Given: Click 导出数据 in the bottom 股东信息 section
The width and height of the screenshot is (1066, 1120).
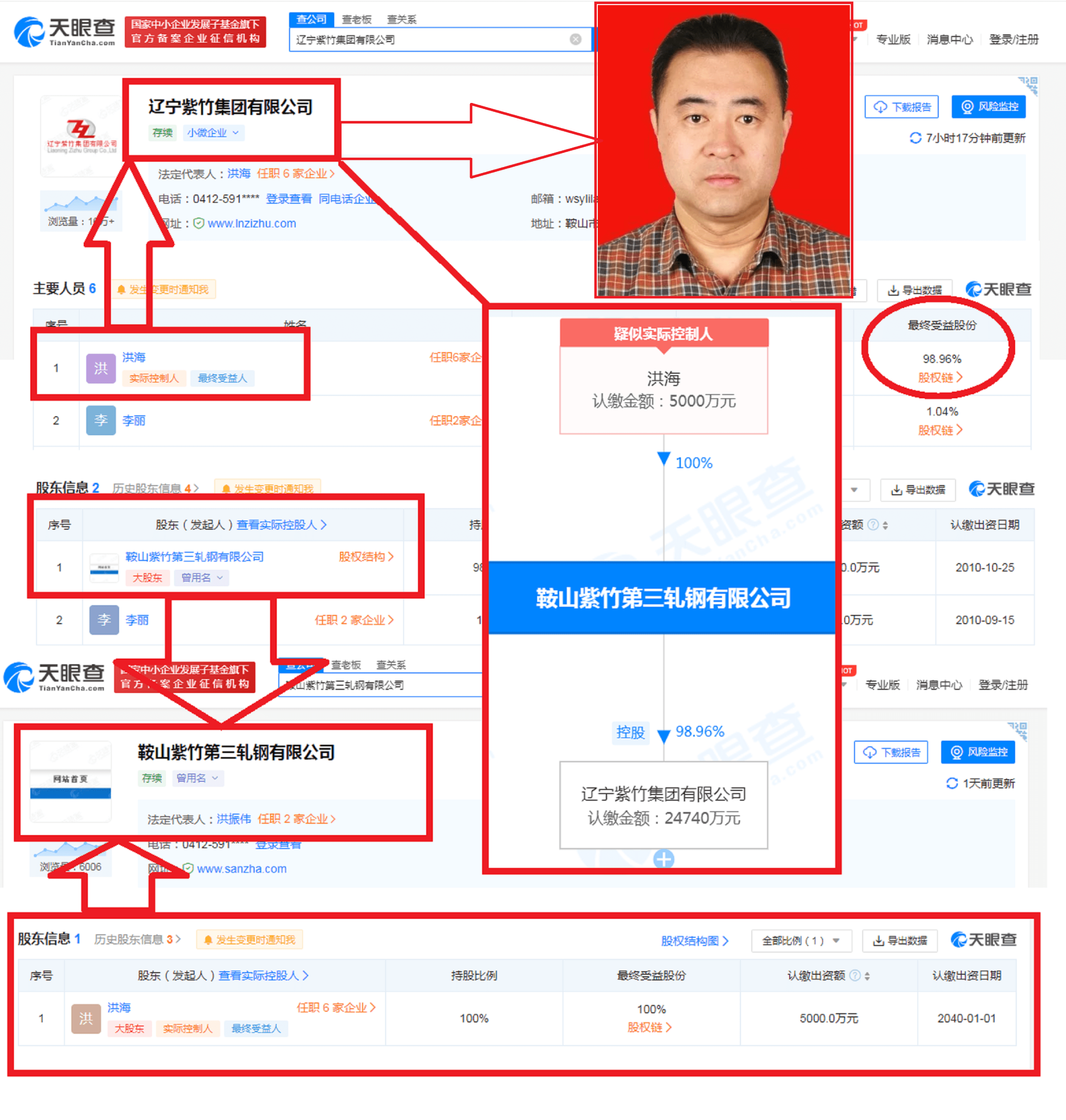Looking at the screenshot, I should pos(900,940).
